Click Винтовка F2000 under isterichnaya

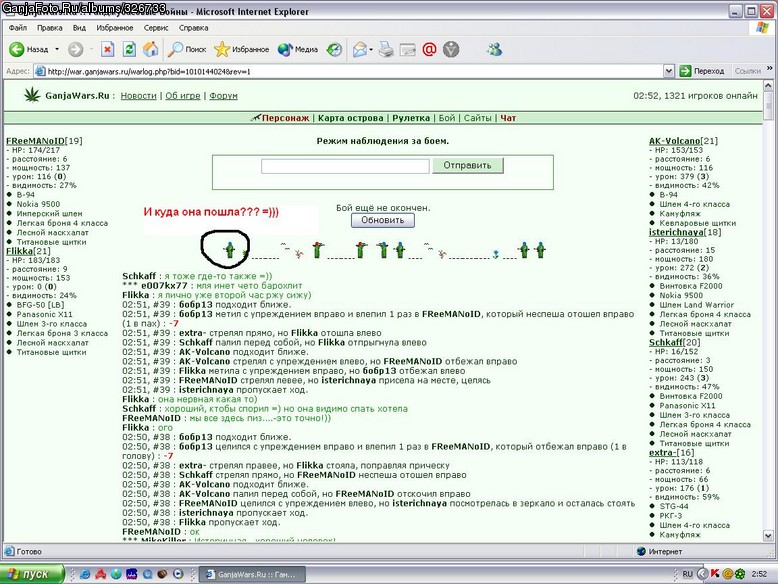pyautogui.click(x=691, y=286)
